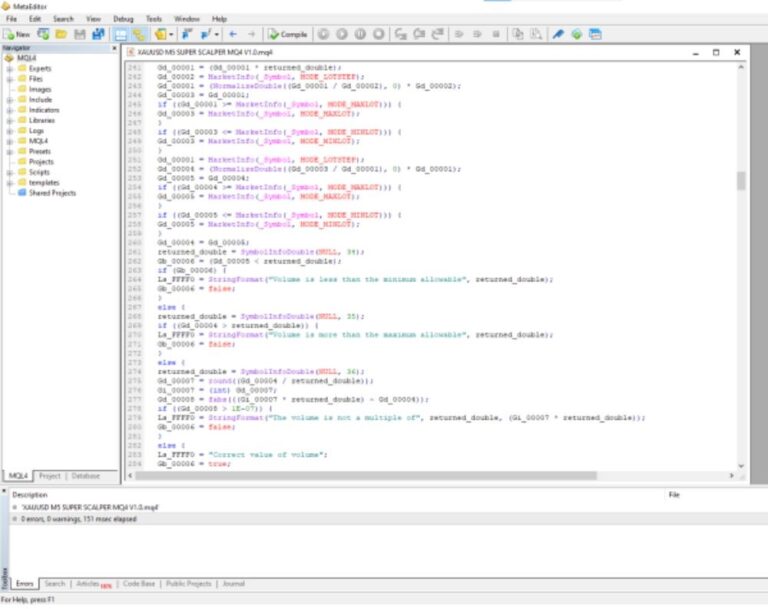Select Shared Projects in Navigator tree
Image resolution: width=768 pixels, height=609 pixels.
pyautogui.click(x=52, y=193)
